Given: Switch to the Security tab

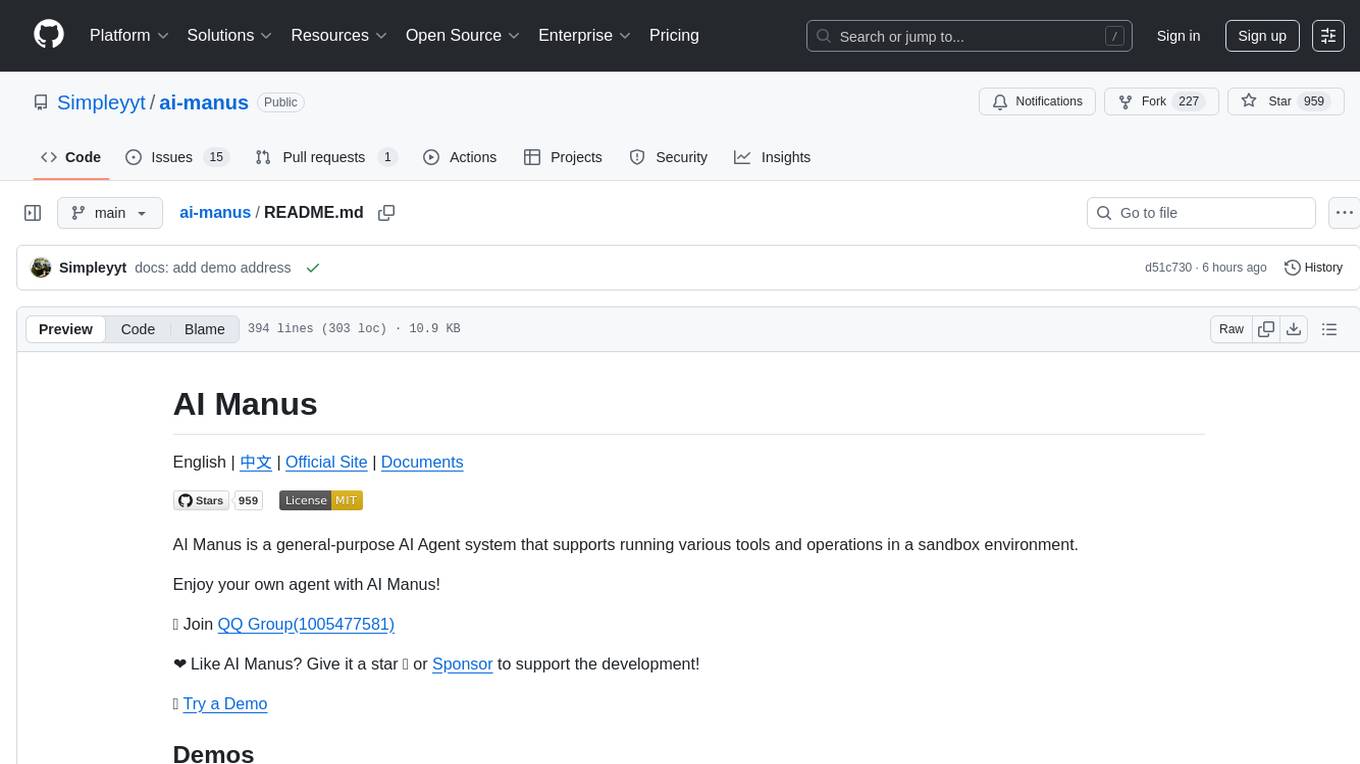Looking at the screenshot, I should pyautogui.click(x=668, y=157).
